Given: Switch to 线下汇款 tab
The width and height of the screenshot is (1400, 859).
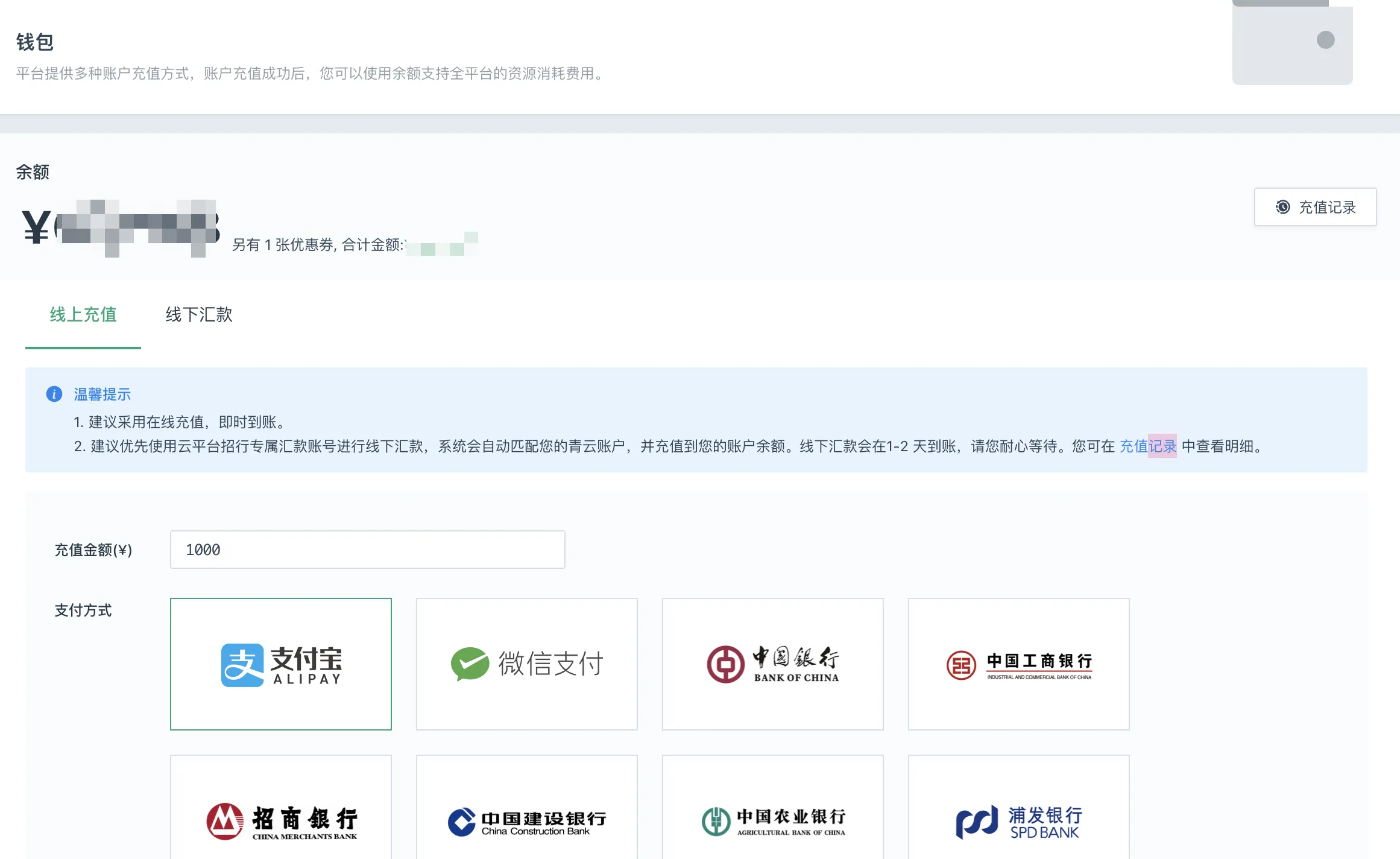Looking at the screenshot, I should tap(198, 314).
